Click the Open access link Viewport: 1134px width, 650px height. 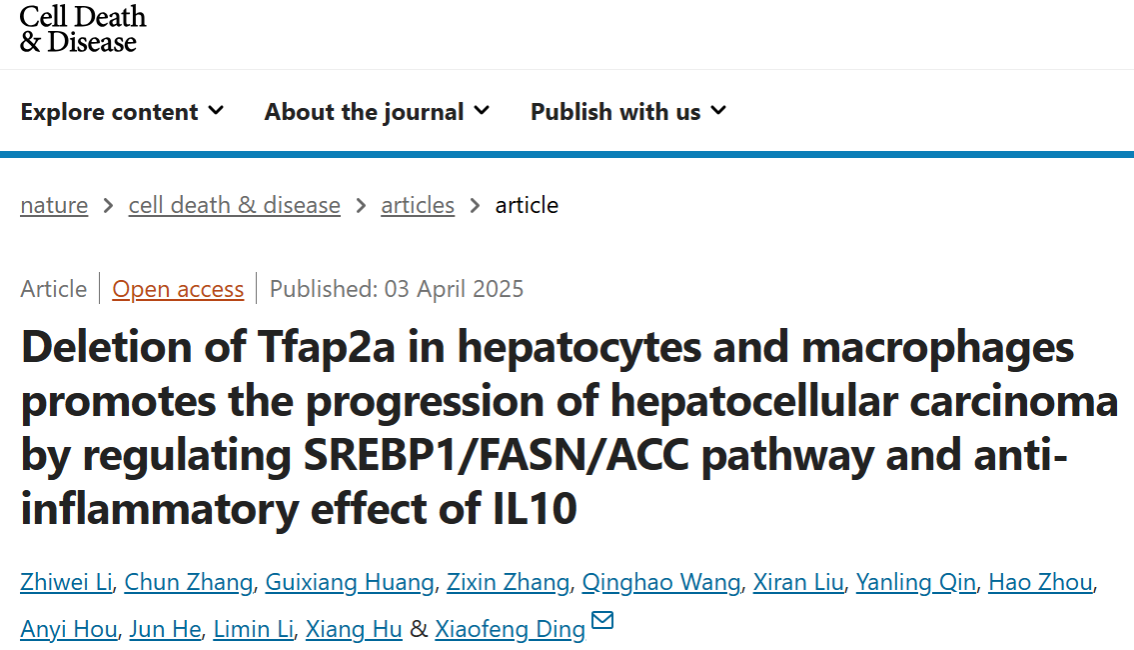(x=178, y=289)
